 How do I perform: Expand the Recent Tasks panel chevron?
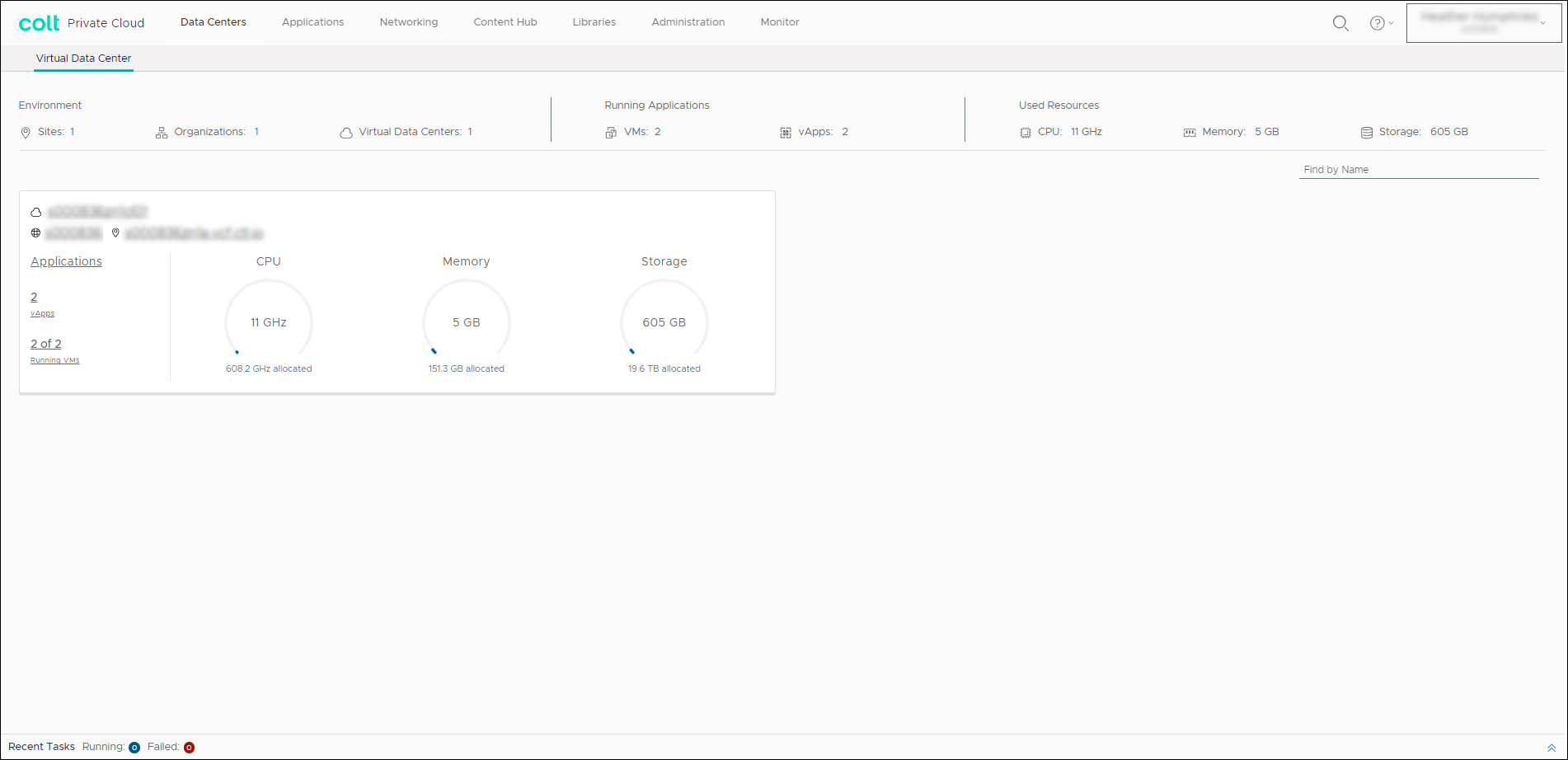tap(1552, 748)
